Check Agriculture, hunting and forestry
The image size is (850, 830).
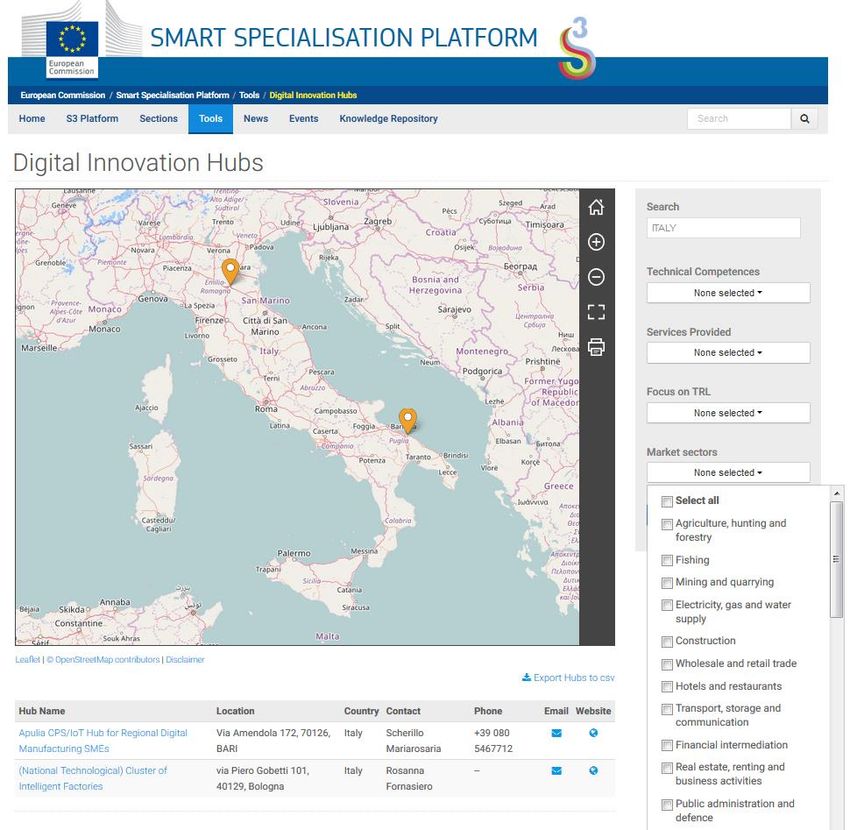[667, 524]
